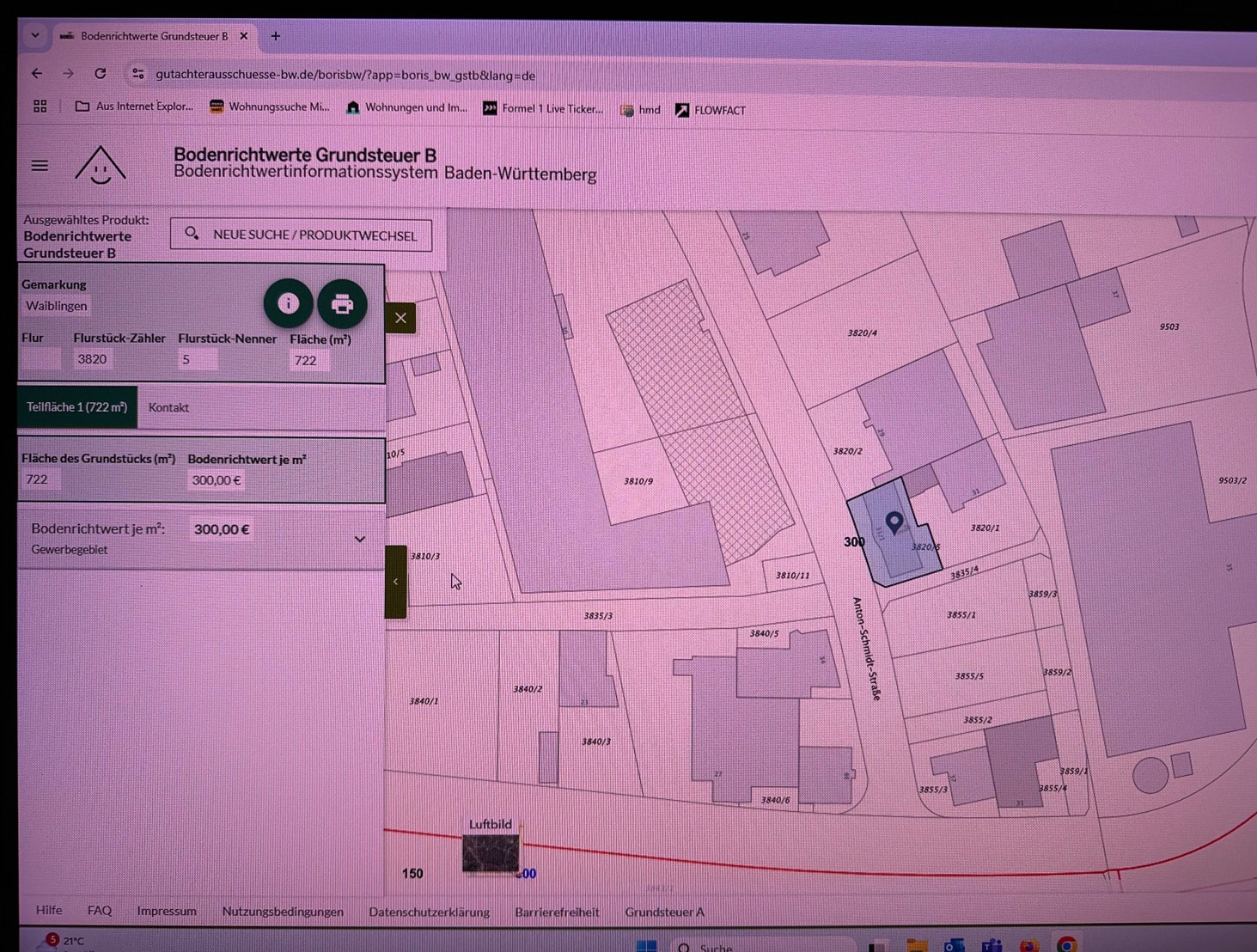Go back using browser back arrow
Viewport: 1257px width, 952px height.
37,74
